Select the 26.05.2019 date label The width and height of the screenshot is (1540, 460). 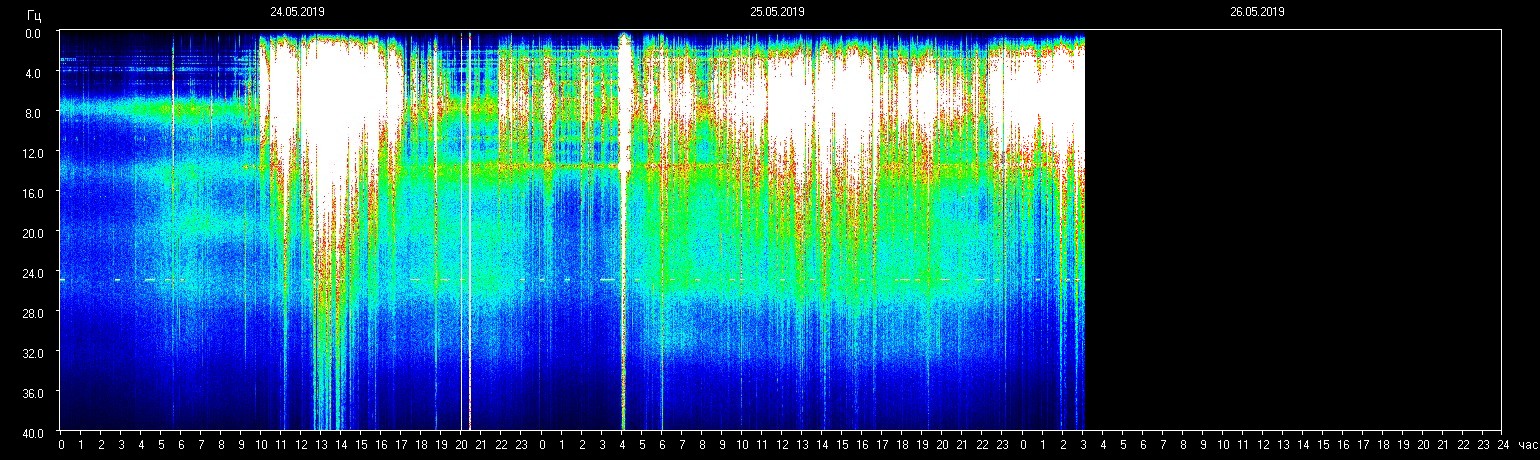coord(1257,12)
